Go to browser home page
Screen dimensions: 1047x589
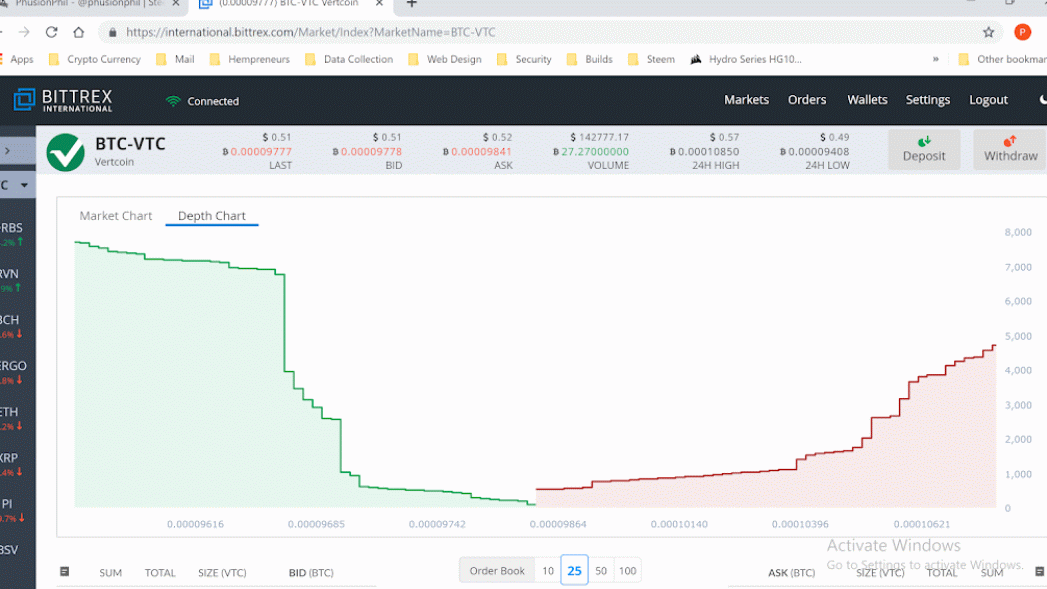79,32
